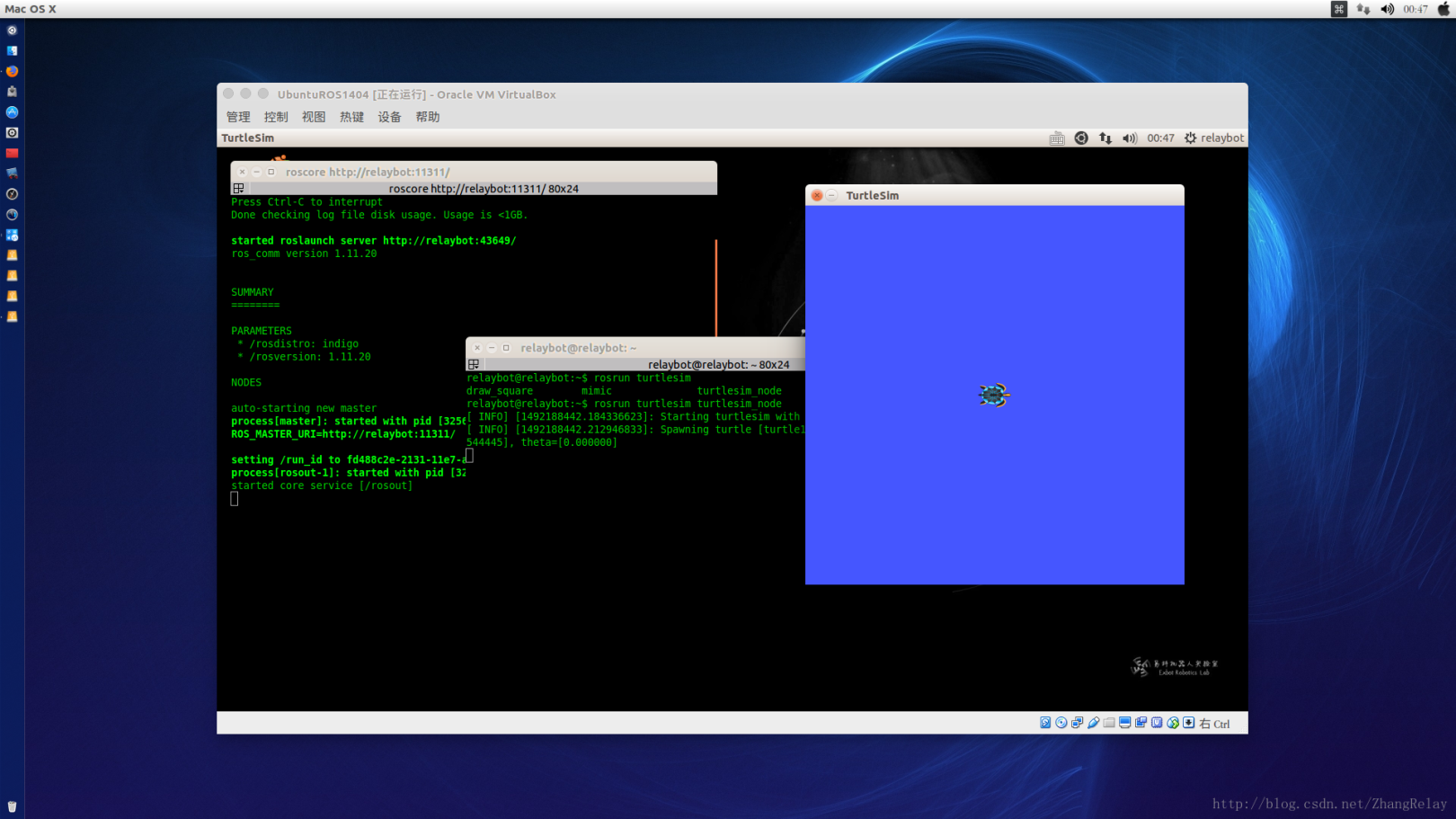1456x819 pixels.
Task: Open the host volume icon
Action: 1388,9
